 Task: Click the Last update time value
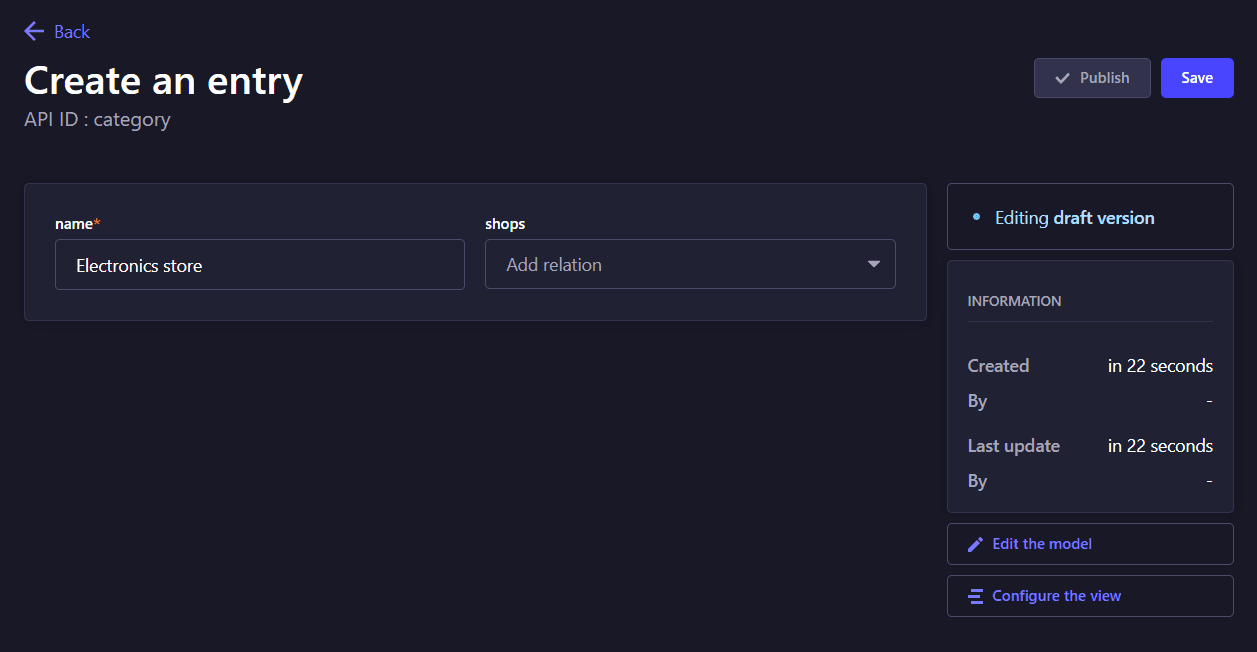pos(1160,446)
